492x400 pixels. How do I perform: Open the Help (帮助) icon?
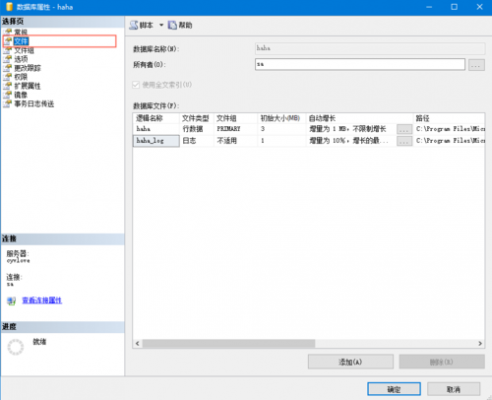(172, 25)
